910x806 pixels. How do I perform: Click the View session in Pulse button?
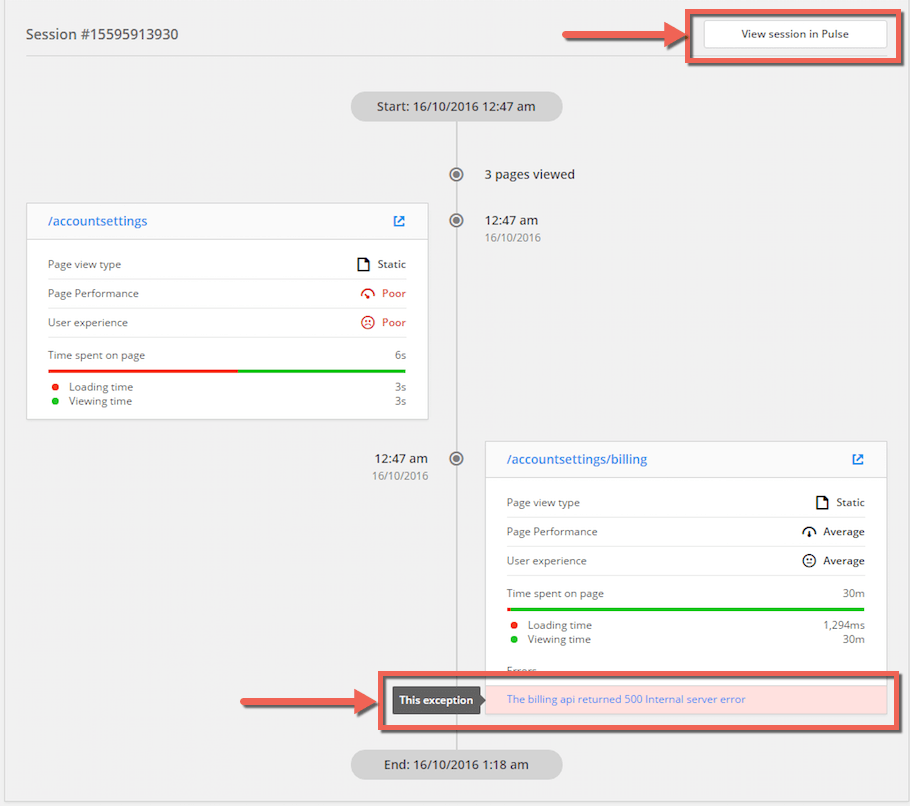point(793,33)
